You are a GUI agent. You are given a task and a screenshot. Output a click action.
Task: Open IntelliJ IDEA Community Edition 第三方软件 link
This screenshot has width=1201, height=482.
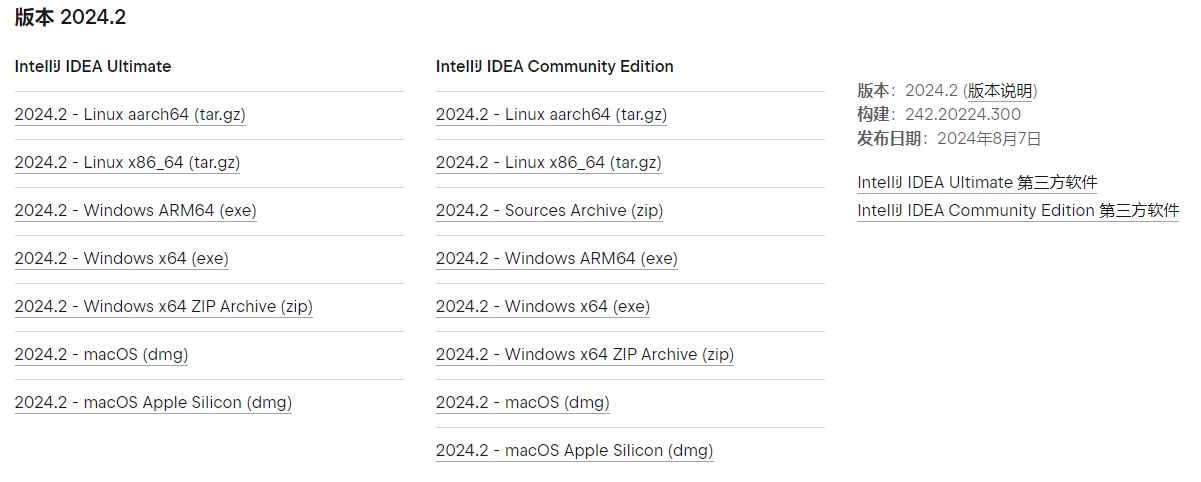(1018, 210)
